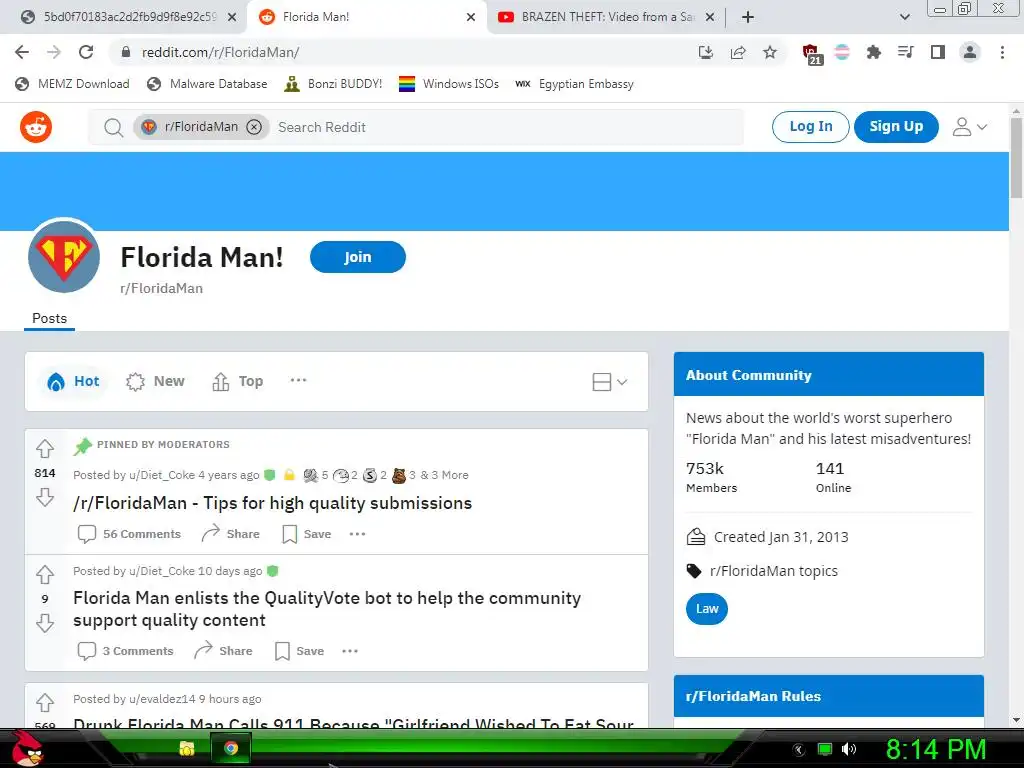Open the 3 Comments link
The width and height of the screenshot is (1024, 768).
[125, 651]
